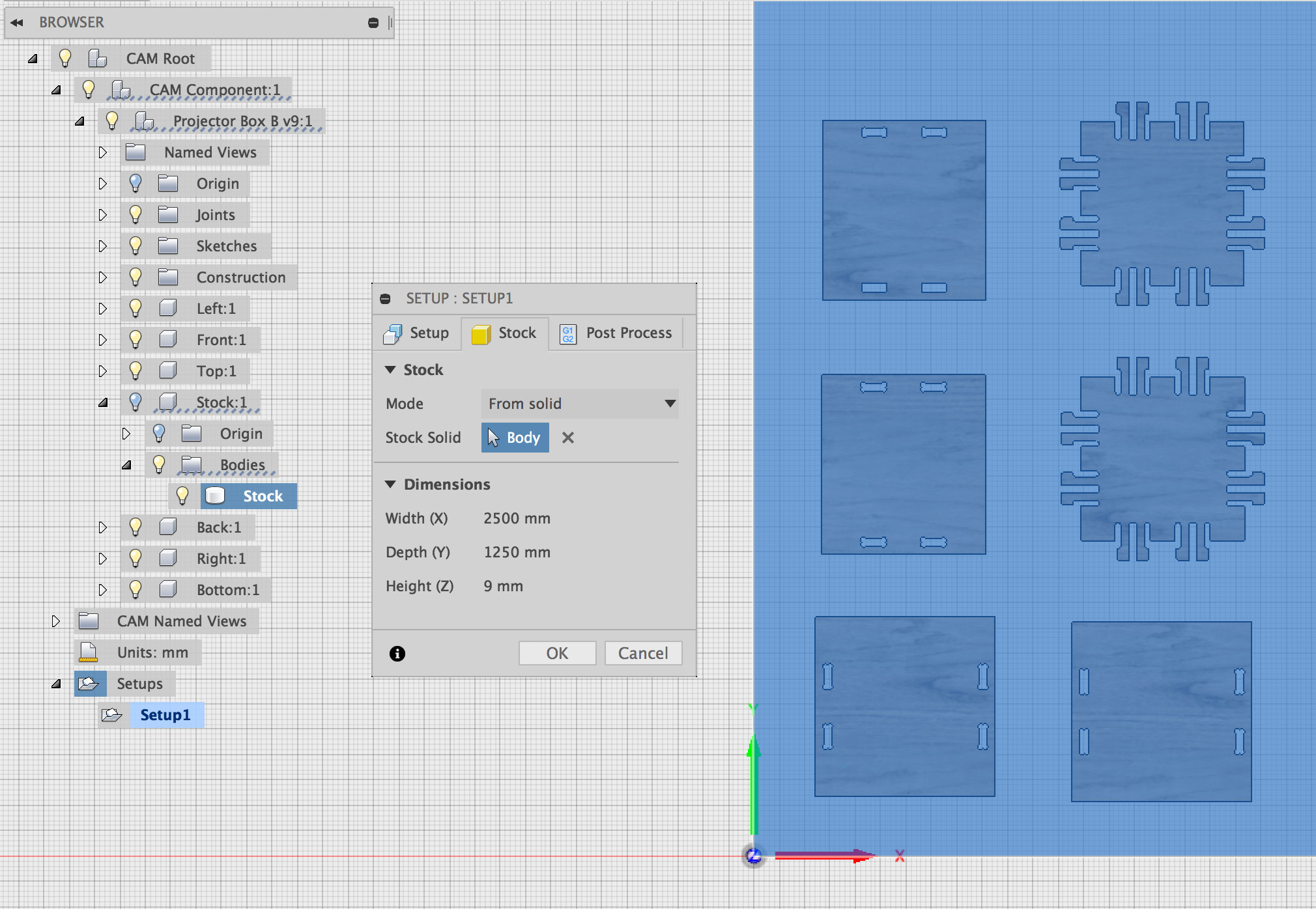The height and width of the screenshot is (909, 1316).
Task: Click the Body component icon beside Projector Box B
Action: coord(144,120)
